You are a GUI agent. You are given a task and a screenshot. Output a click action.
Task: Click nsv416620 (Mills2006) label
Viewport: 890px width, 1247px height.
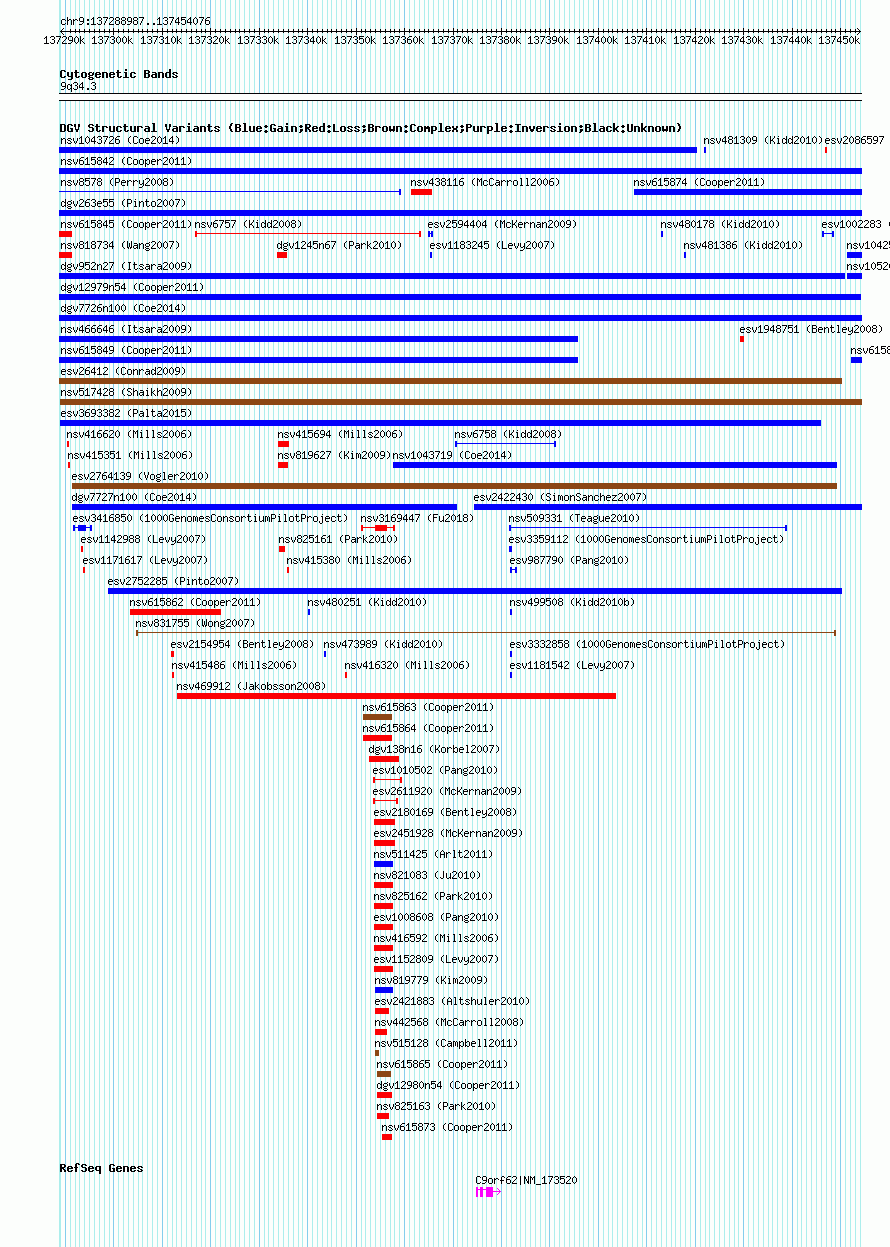click(x=129, y=434)
